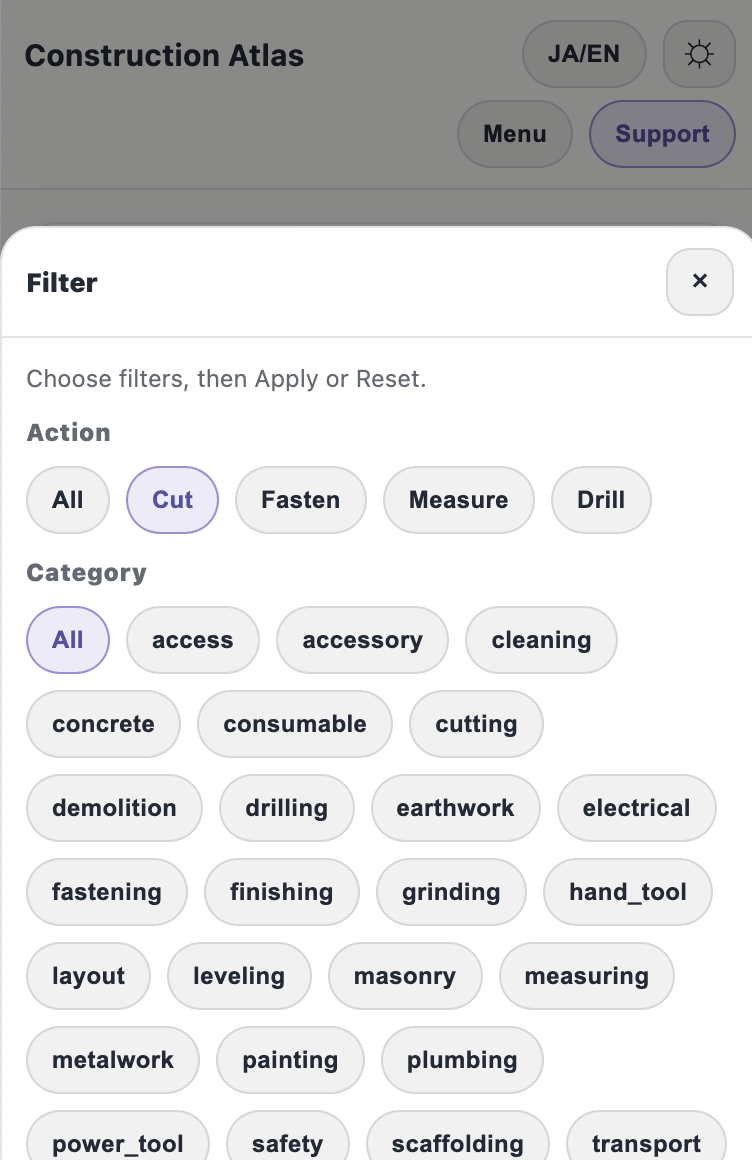Enable the masonry category filter

pos(405,976)
